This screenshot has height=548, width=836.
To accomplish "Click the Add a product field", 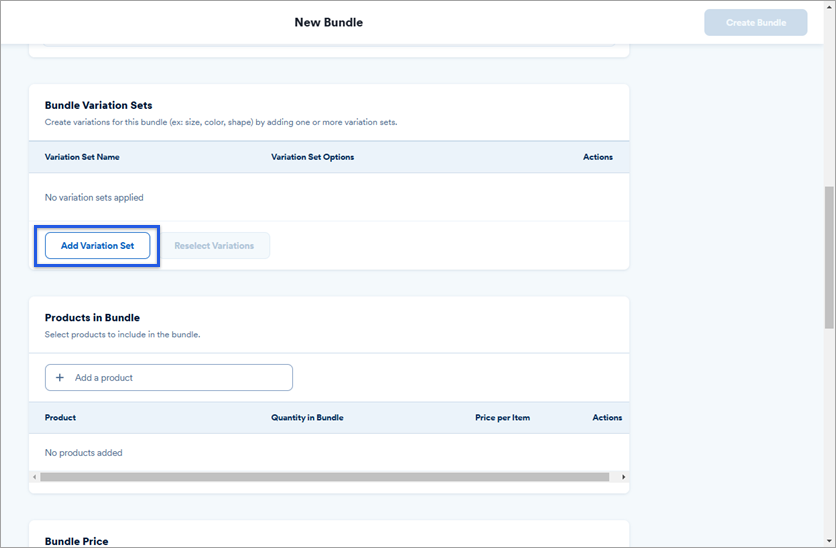I will (x=169, y=377).
